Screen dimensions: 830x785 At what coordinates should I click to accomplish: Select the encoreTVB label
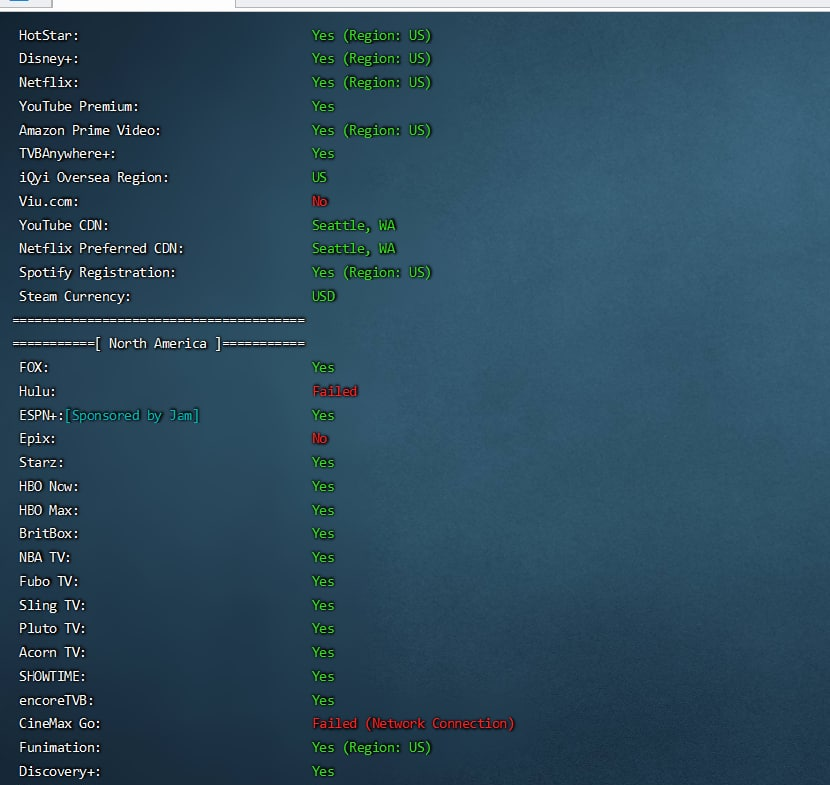click(x=56, y=700)
